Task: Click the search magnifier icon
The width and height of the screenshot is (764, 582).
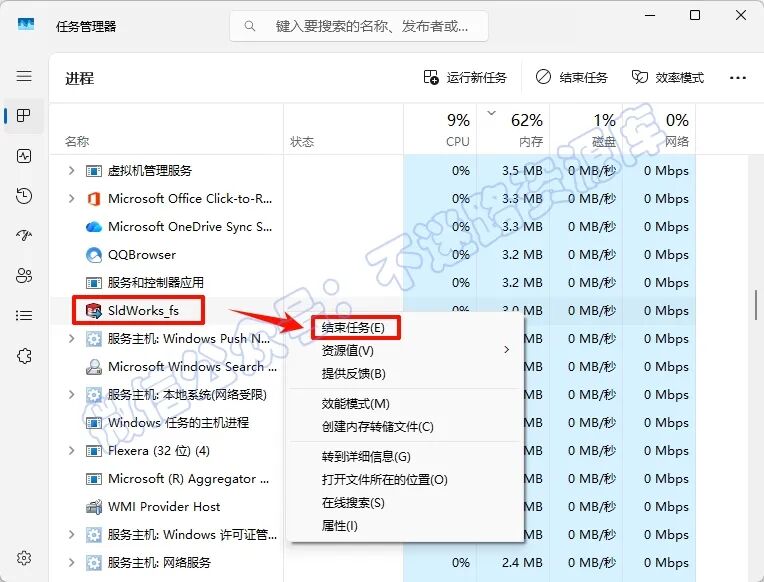Action: coord(249,26)
